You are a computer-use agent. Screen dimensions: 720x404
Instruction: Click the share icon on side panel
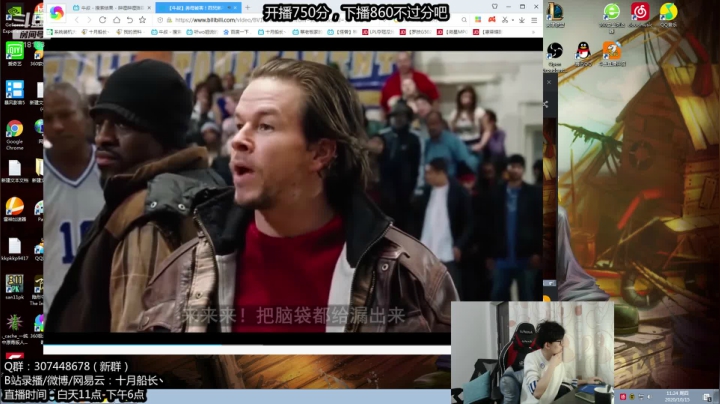(546, 104)
